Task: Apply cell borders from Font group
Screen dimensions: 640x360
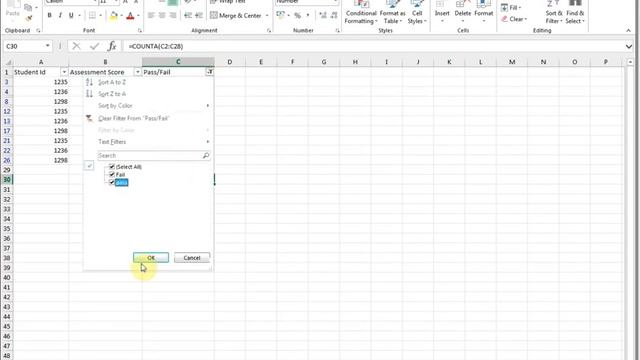Action: click(92, 16)
